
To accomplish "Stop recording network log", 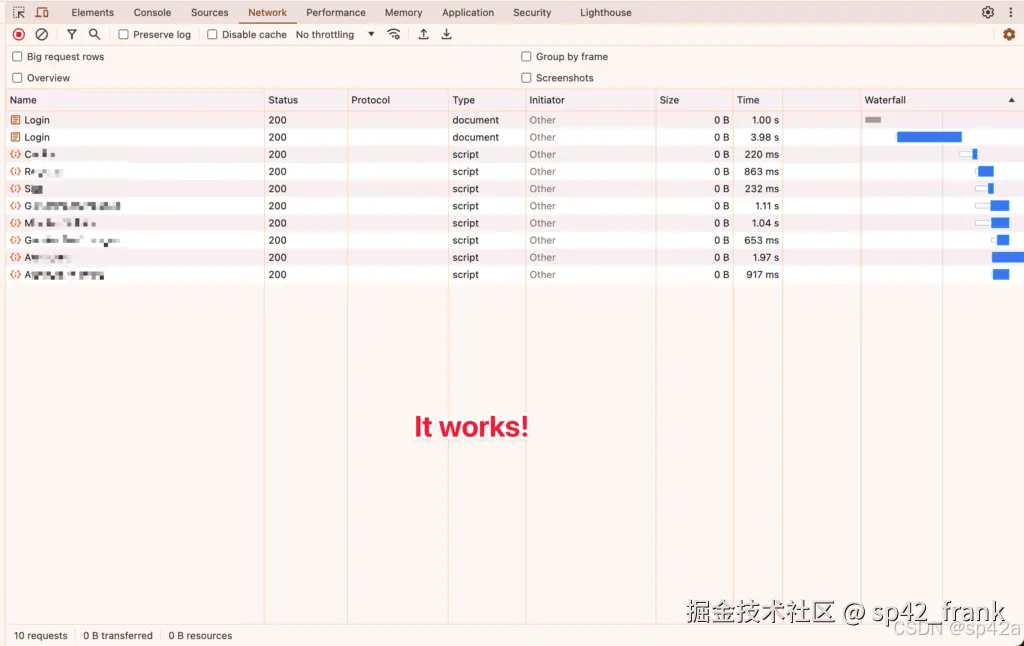I will tap(19, 35).
